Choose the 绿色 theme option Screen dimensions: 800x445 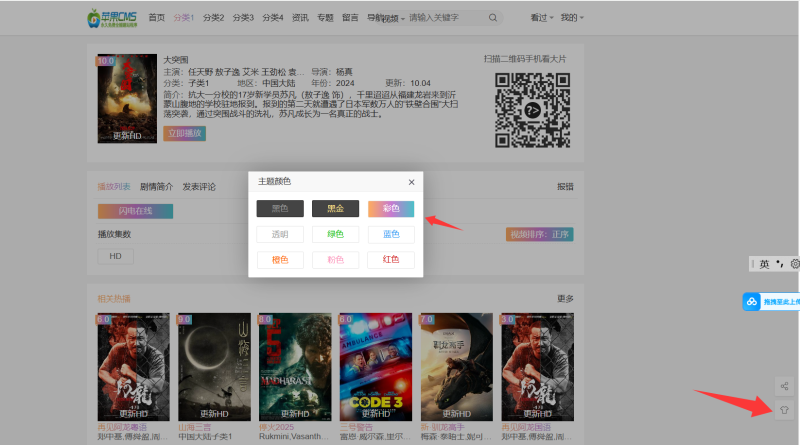coord(335,234)
